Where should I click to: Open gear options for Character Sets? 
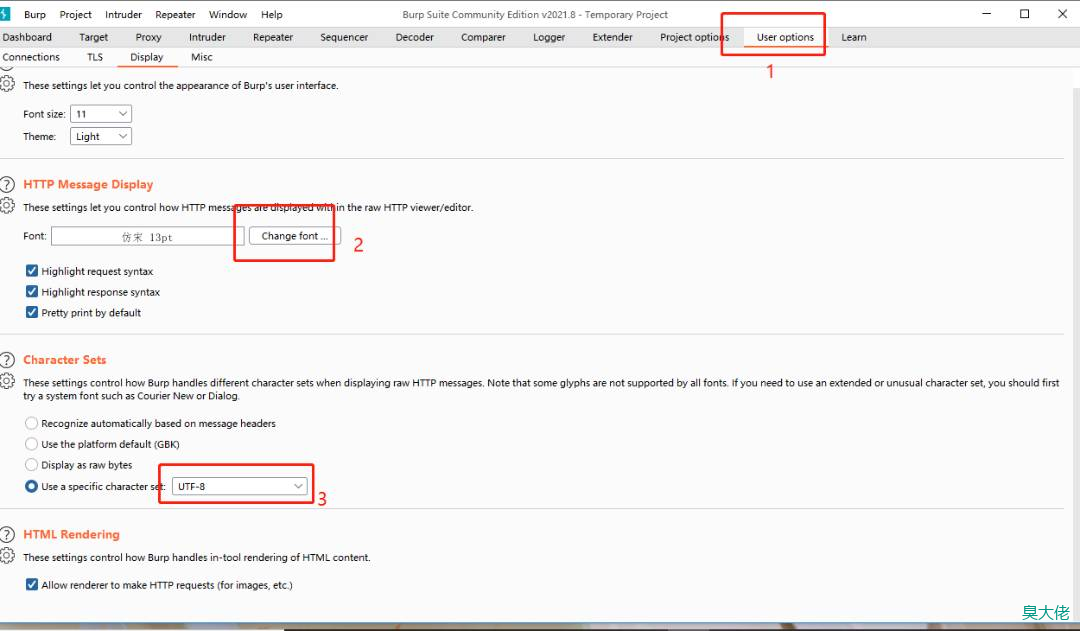click(7, 381)
